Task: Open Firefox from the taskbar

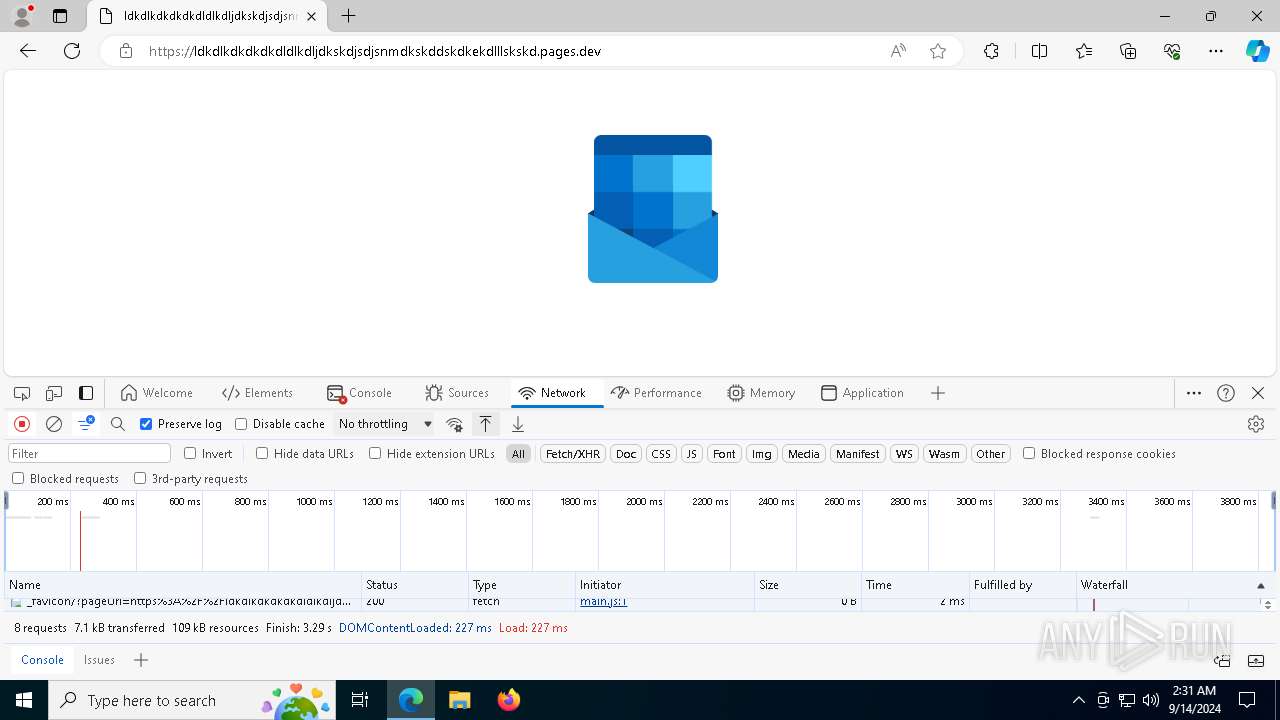Action: (x=509, y=700)
